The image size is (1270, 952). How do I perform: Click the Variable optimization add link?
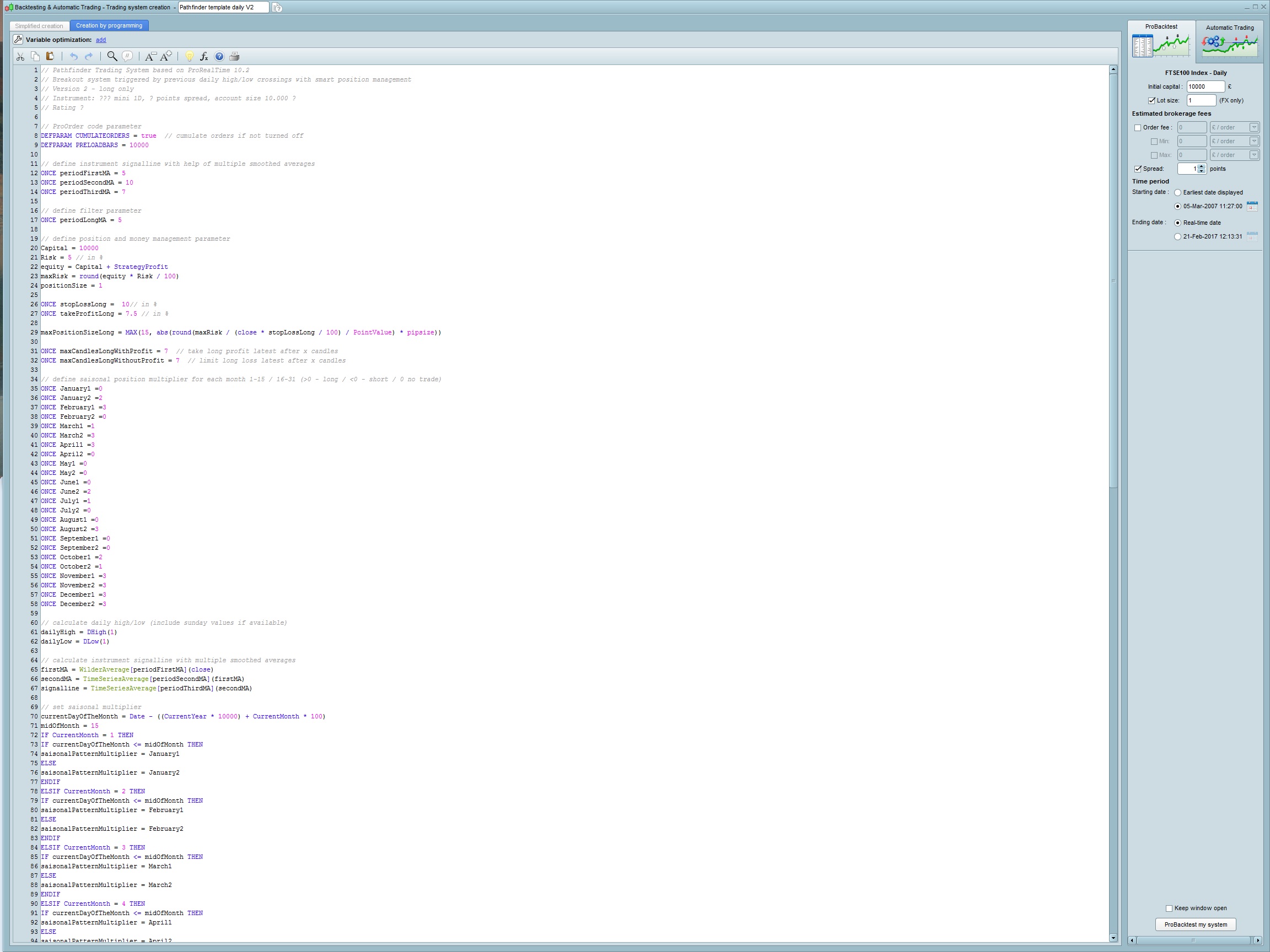click(x=101, y=40)
